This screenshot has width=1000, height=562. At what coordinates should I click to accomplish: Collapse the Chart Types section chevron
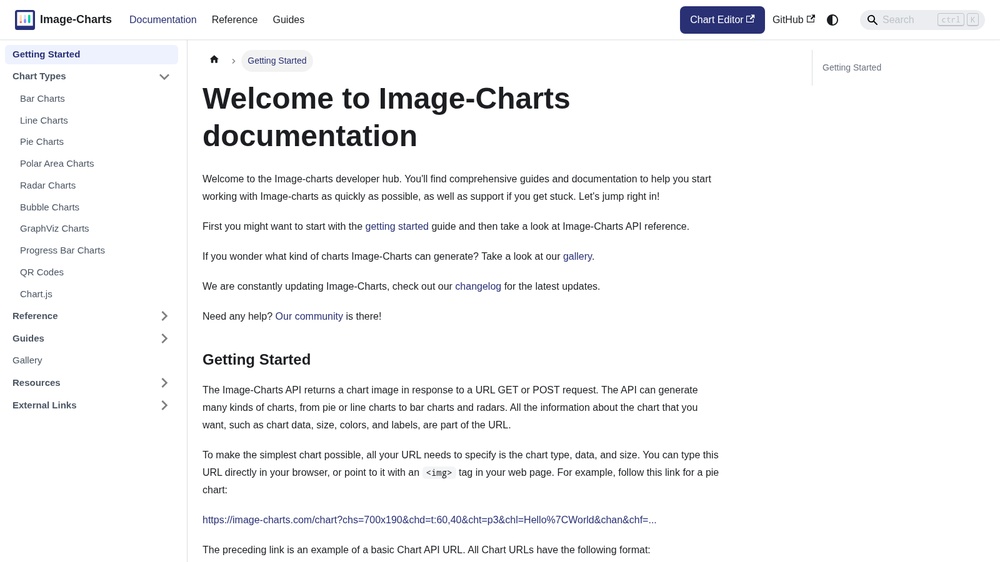pos(164,77)
